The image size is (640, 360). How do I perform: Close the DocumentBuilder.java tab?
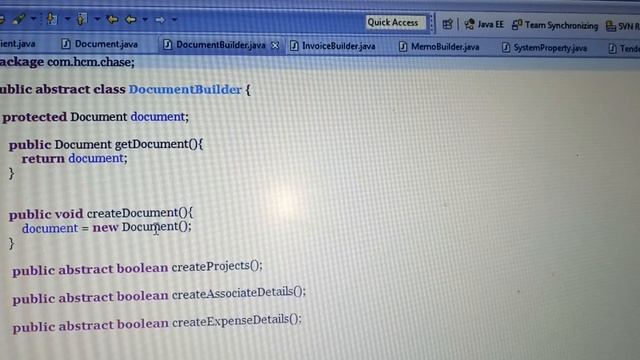click(x=275, y=46)
